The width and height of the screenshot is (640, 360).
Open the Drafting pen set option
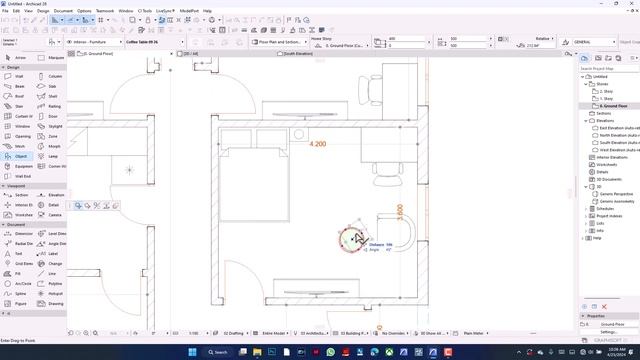(232, 333)
